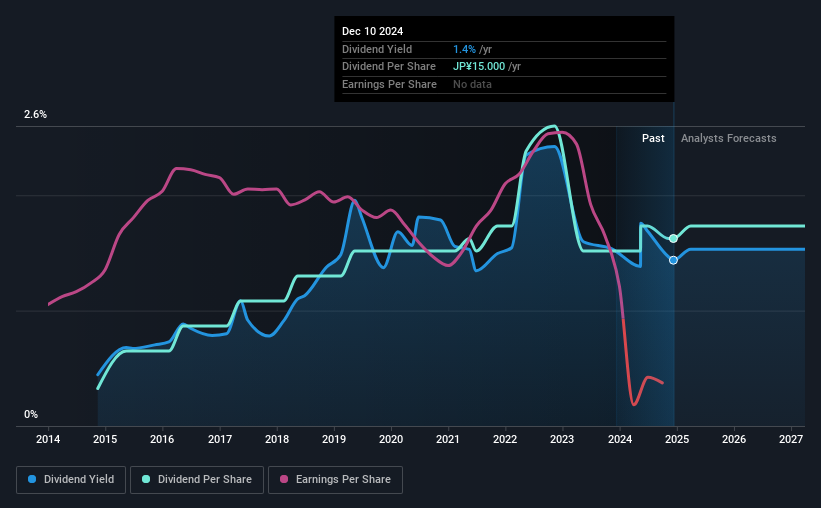Toggle the Earnings Per Share legend series
Viewport: 821px width, 508px height.
tap(335, 479)
